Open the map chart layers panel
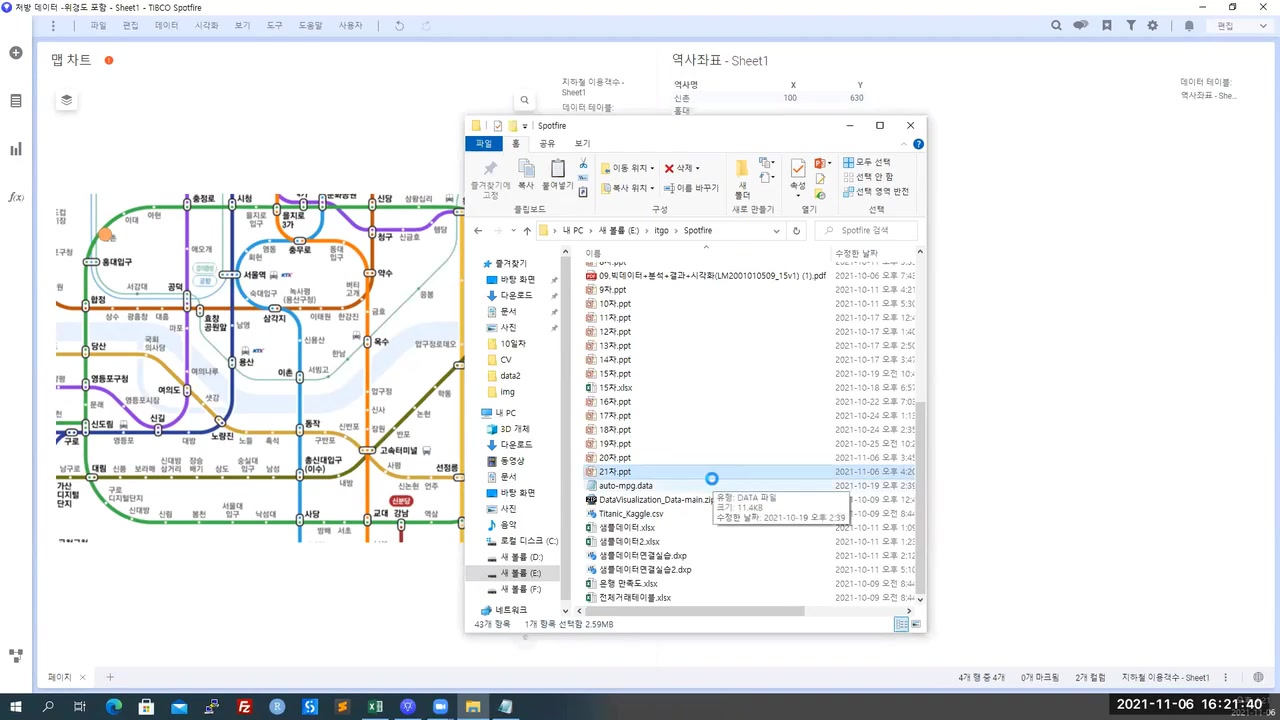 coord(66,100)
